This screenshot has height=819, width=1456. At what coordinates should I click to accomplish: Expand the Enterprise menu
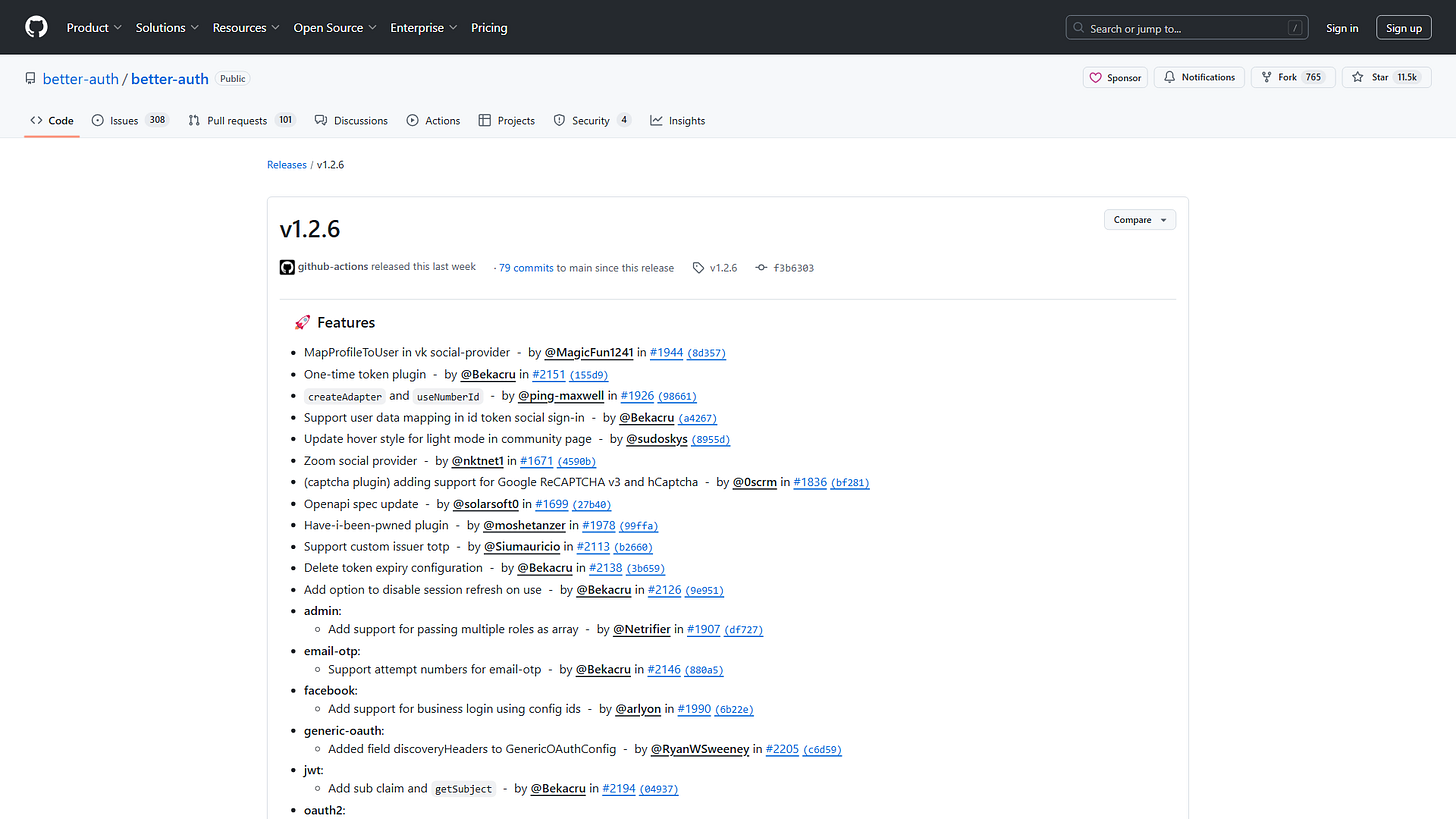coord(424,28)
